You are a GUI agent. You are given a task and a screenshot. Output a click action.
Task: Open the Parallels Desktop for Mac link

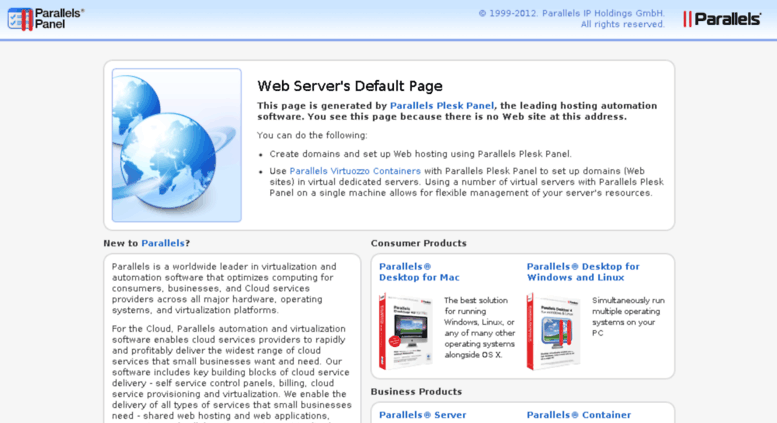pos(419,272)
